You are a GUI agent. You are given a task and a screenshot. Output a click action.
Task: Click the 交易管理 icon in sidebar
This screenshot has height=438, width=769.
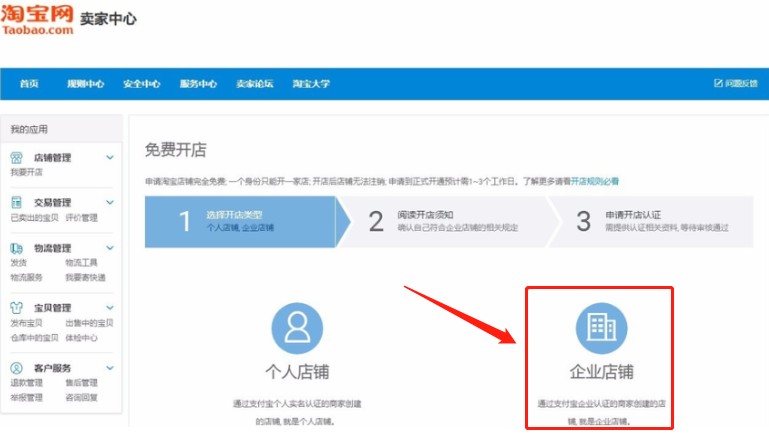tap(16, 203)
